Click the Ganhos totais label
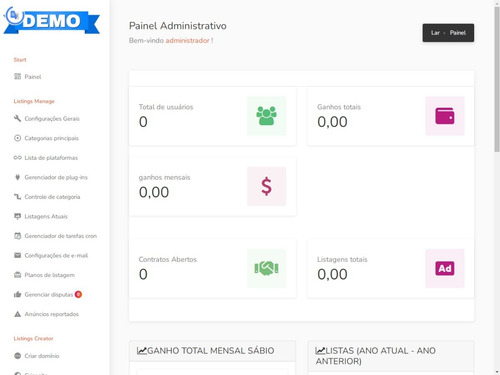The width and height of the screenshot is (500, 375). 339,107
